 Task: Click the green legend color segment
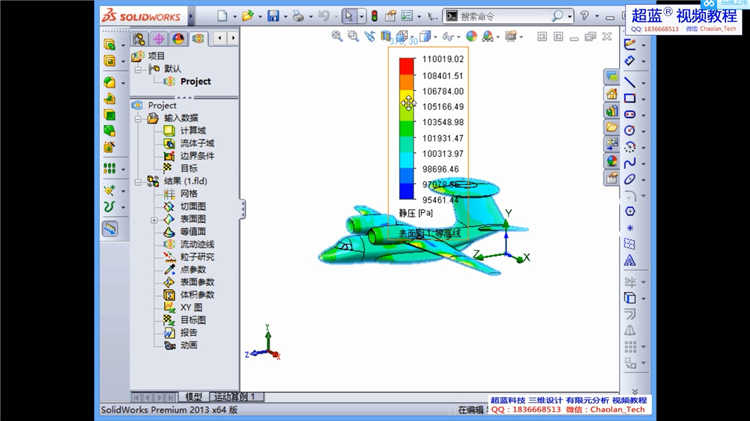point(407,129)
